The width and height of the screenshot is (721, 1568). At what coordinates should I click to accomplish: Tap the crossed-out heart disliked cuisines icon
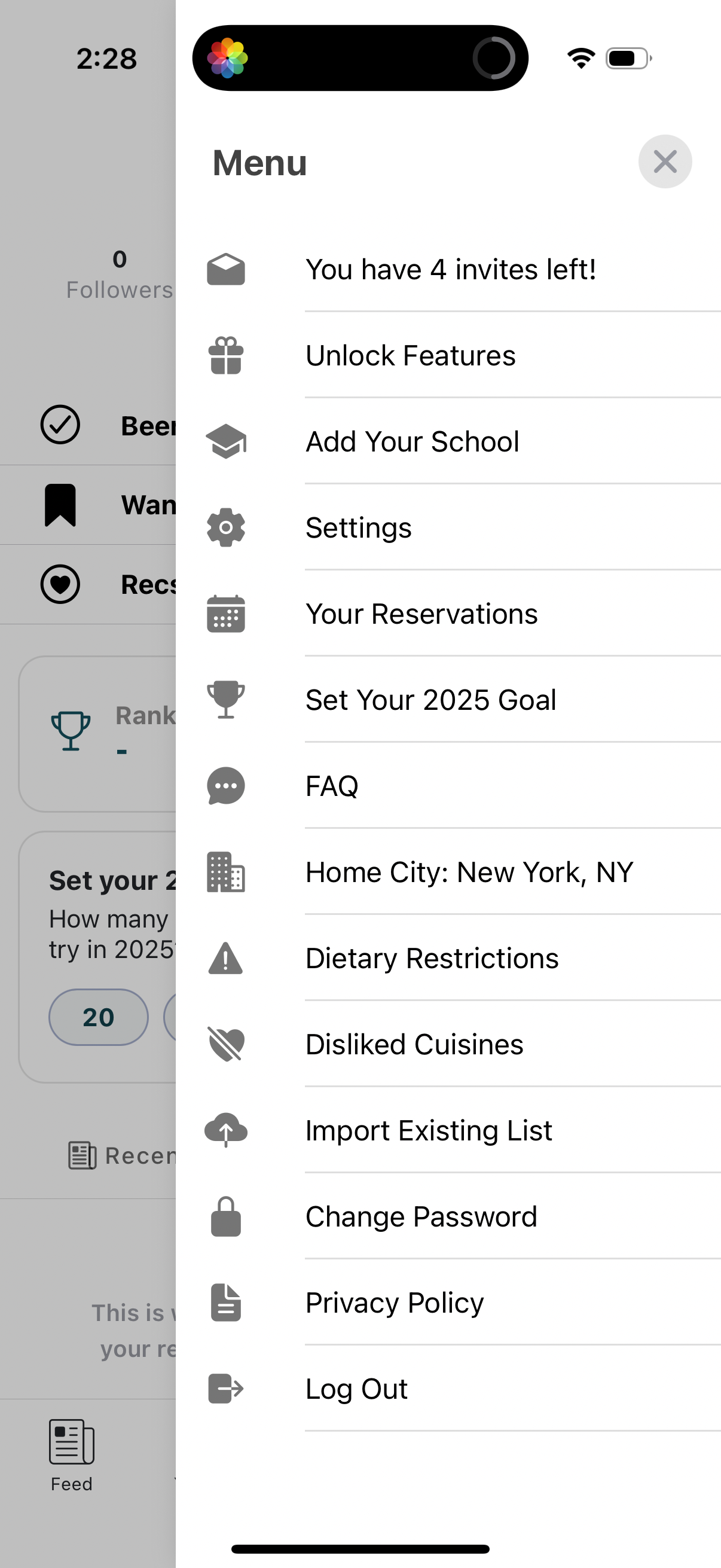point(226,1044)
